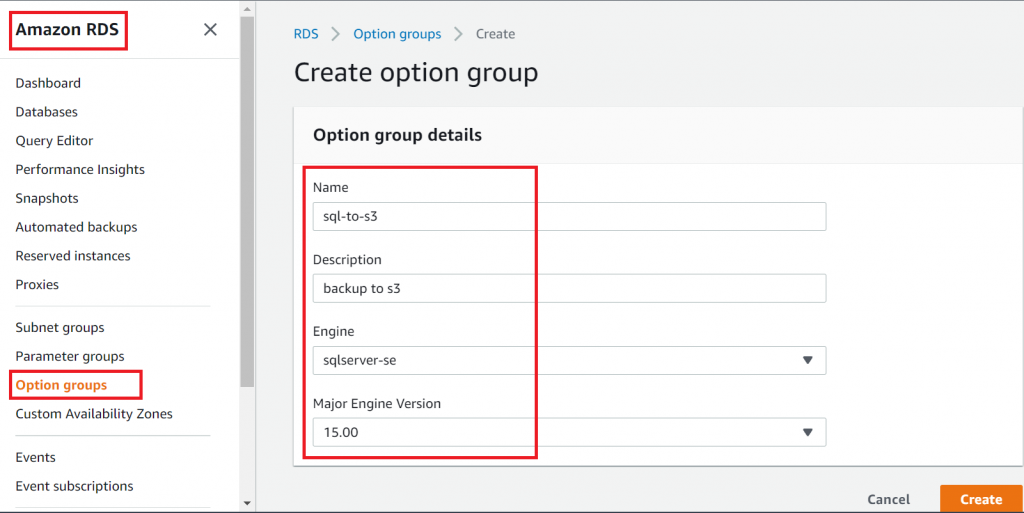Go to Automated backups
1024x513 pixels.
pos(76,227)
